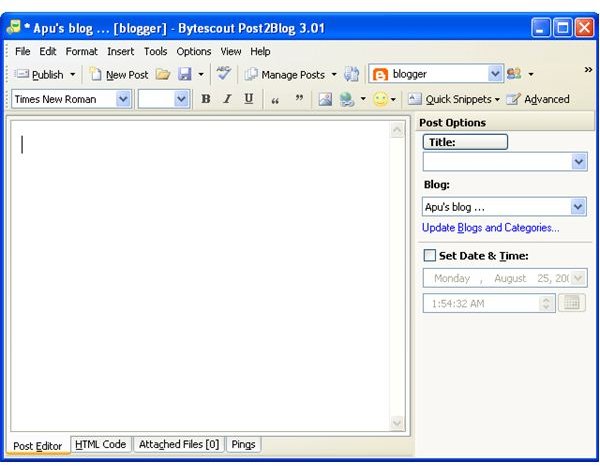Viewport: 600px width, 466px height.
Task: Open the Quick Snippets menu
Action: [x=454, y=99]
